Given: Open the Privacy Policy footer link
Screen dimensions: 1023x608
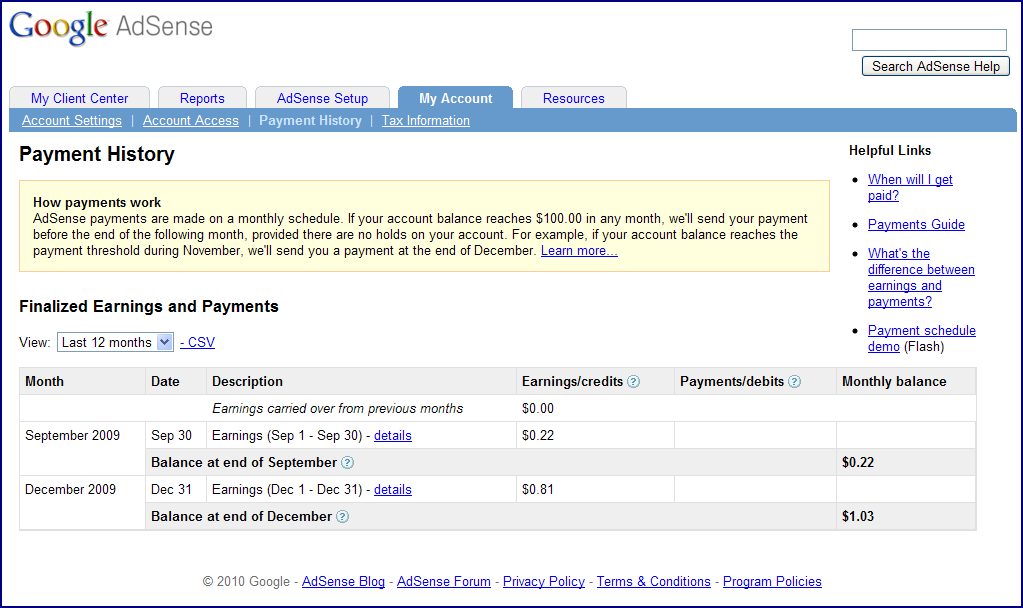Looking at the screenshot, I should 543,581.
